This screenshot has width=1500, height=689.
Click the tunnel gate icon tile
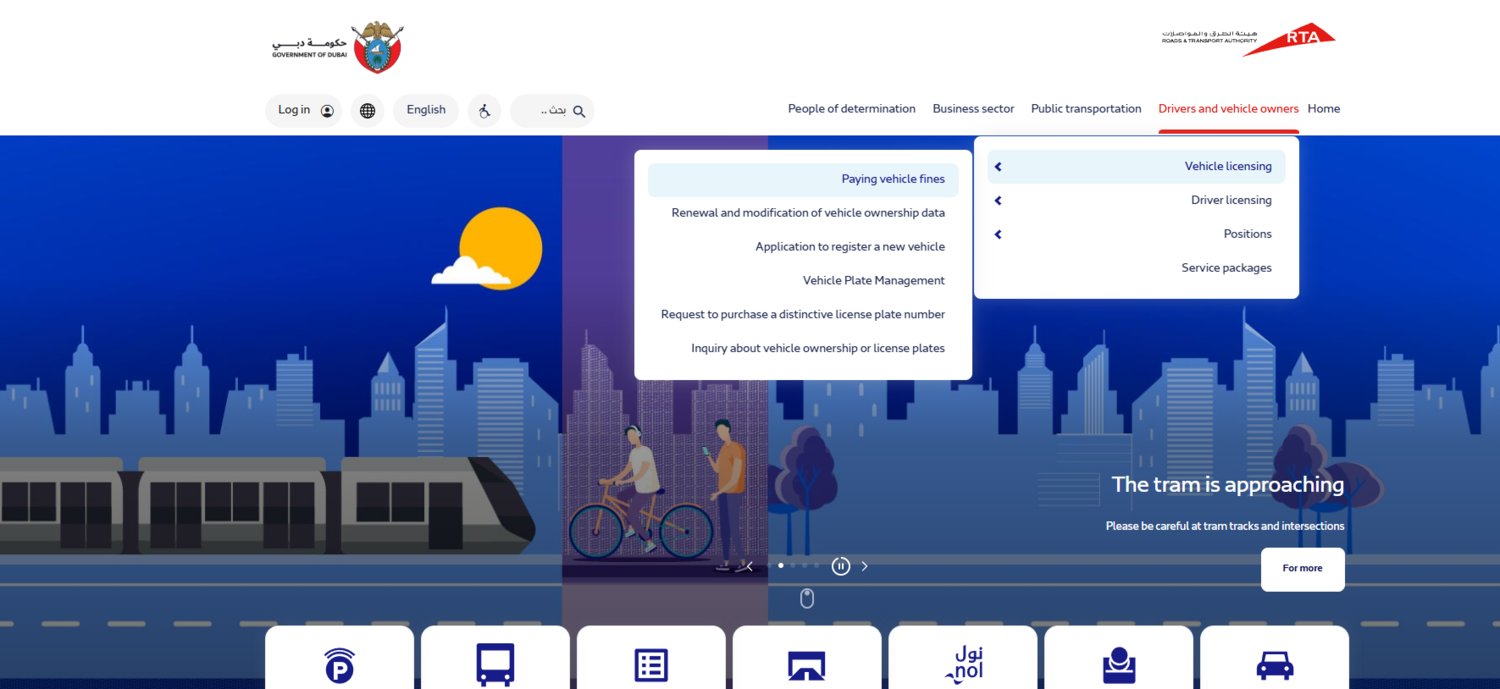click(807, 664)
